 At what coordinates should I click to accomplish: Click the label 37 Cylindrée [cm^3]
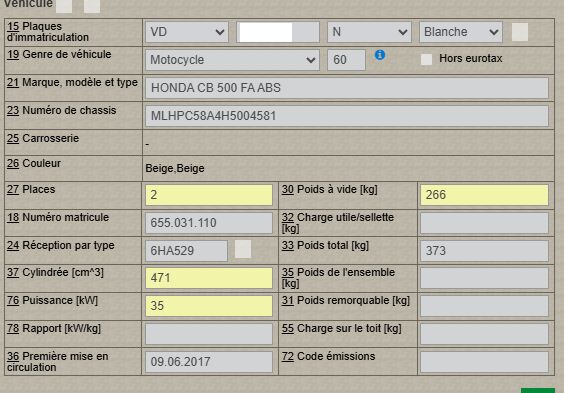click(x=55, y=273)
